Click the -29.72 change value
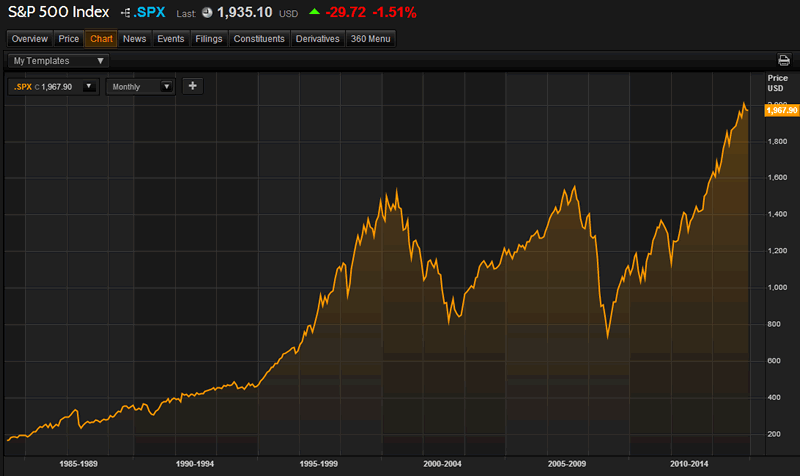This screenshot has height=476, width=800. pyautogui.click(x=345, y=12)
